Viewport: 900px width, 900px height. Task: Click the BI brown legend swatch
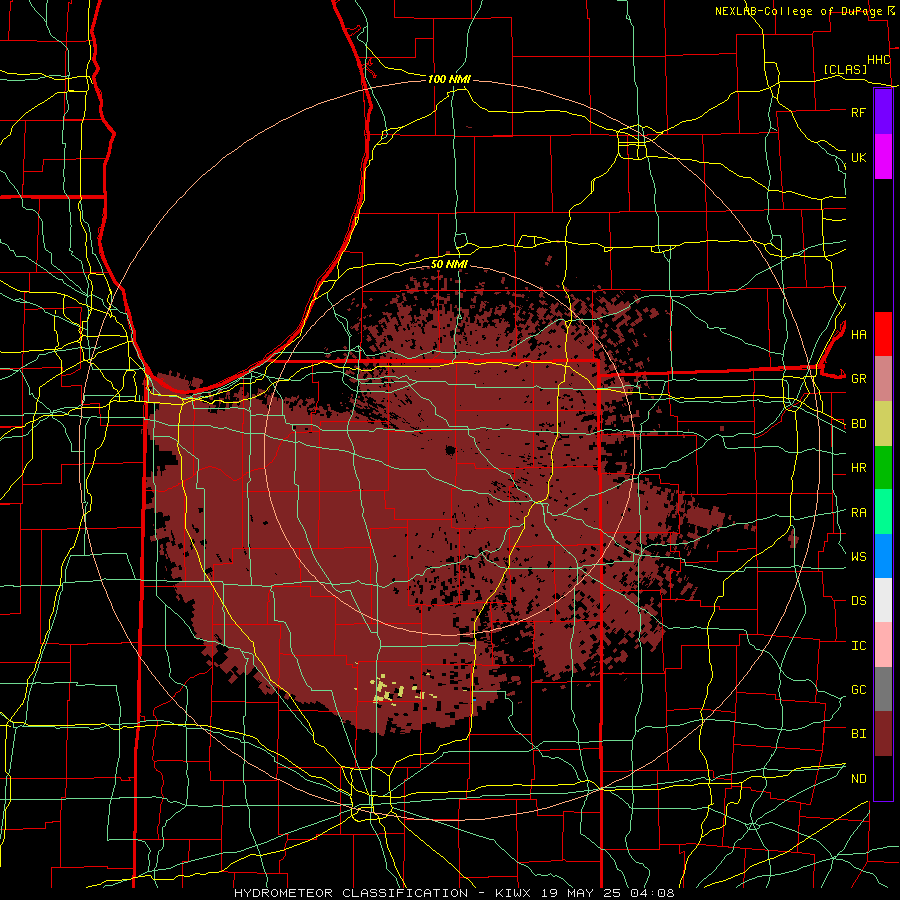tap(883, 734)
